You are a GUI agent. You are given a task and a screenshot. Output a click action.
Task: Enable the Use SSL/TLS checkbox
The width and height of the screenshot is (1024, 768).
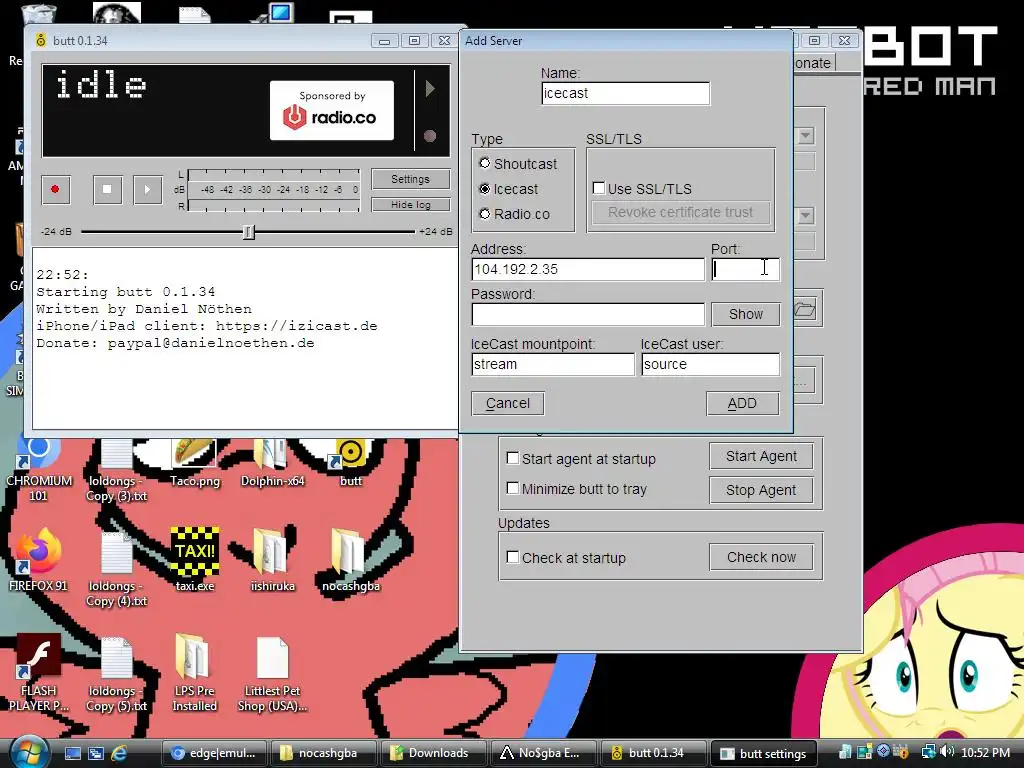pos(598,188)
